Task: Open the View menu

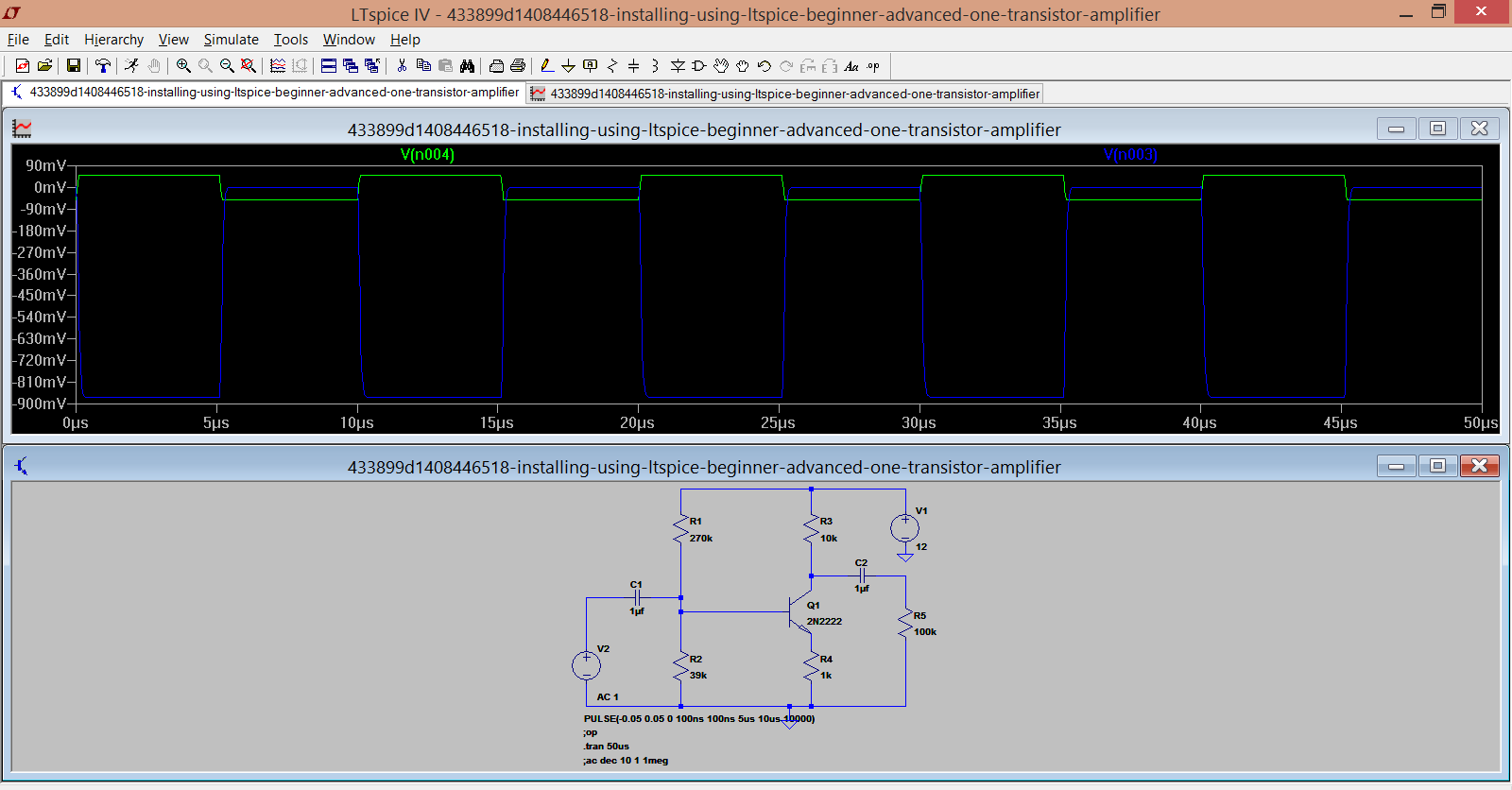Action: click(173, 40)
